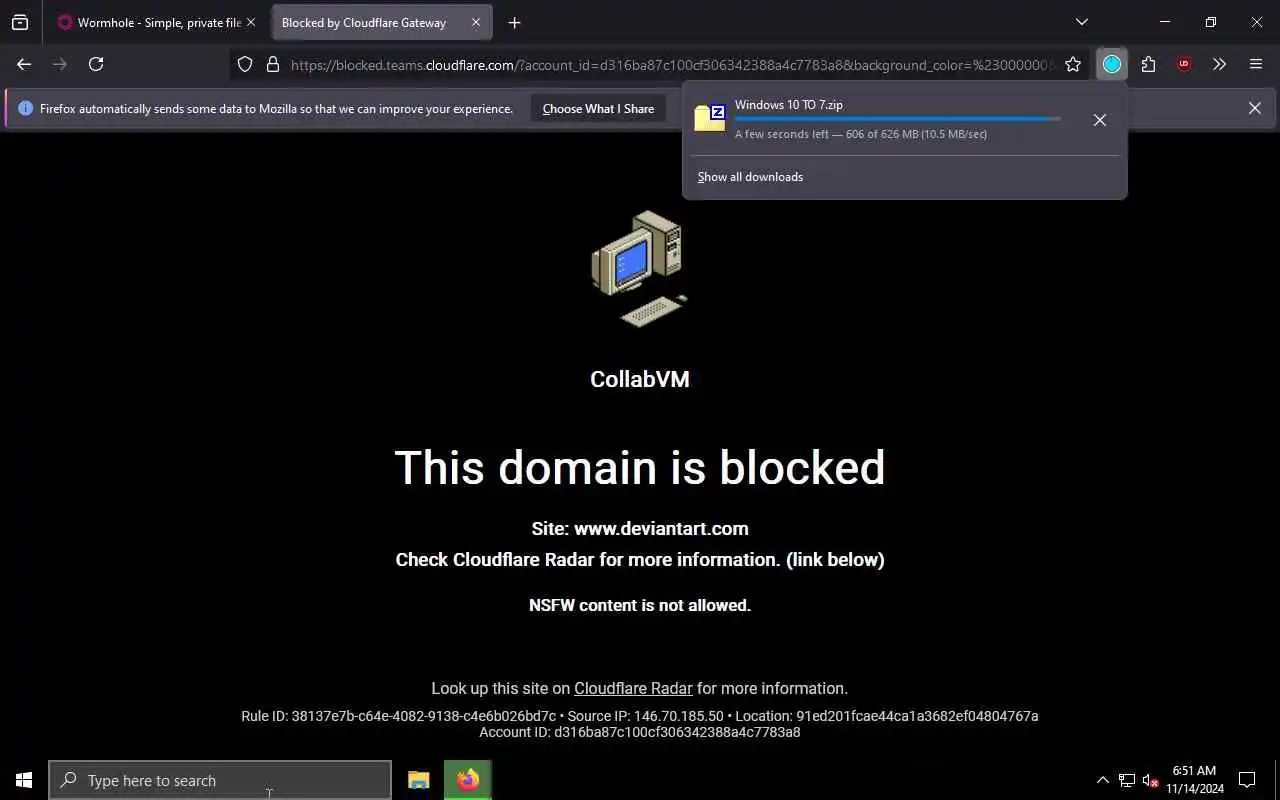Bookmark this page with star icon

[x=1073, y=64]
